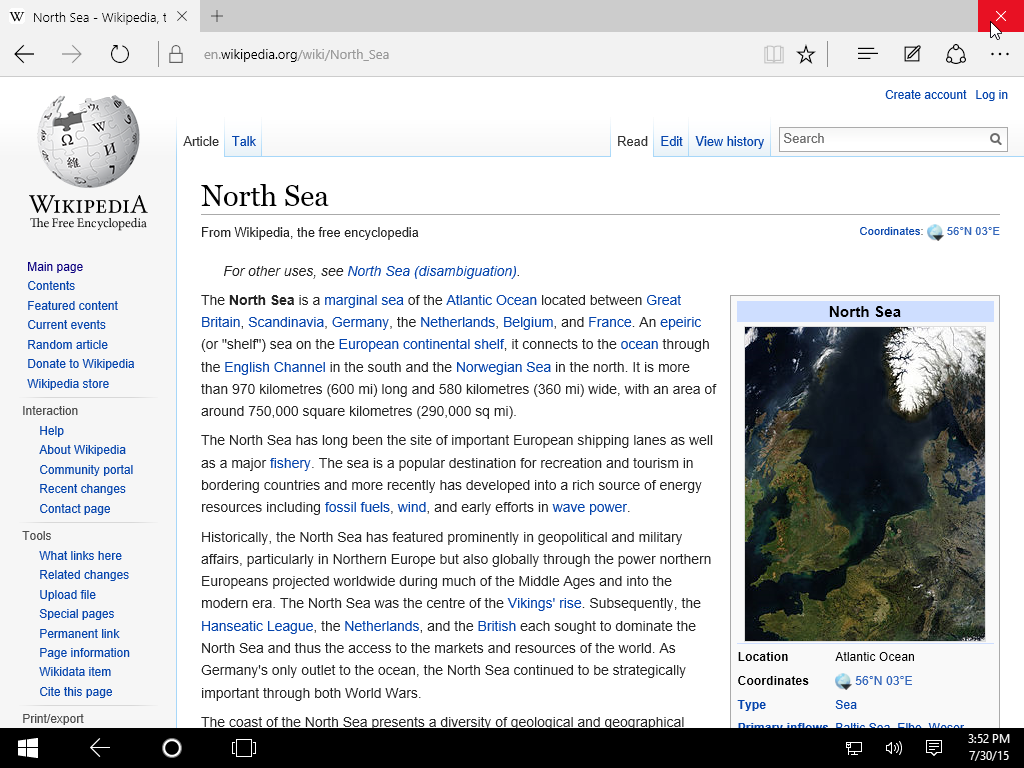Make a Web Note pen icon
The height and width of the screenshot is (768, 1024).
(912, 54)
